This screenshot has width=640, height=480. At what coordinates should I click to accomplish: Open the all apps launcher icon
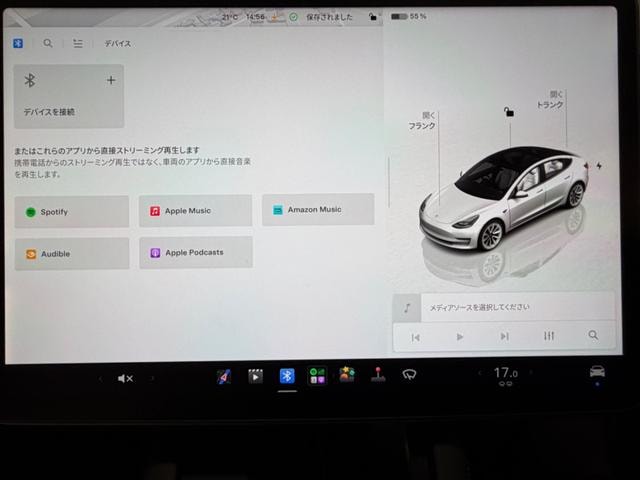317,376
